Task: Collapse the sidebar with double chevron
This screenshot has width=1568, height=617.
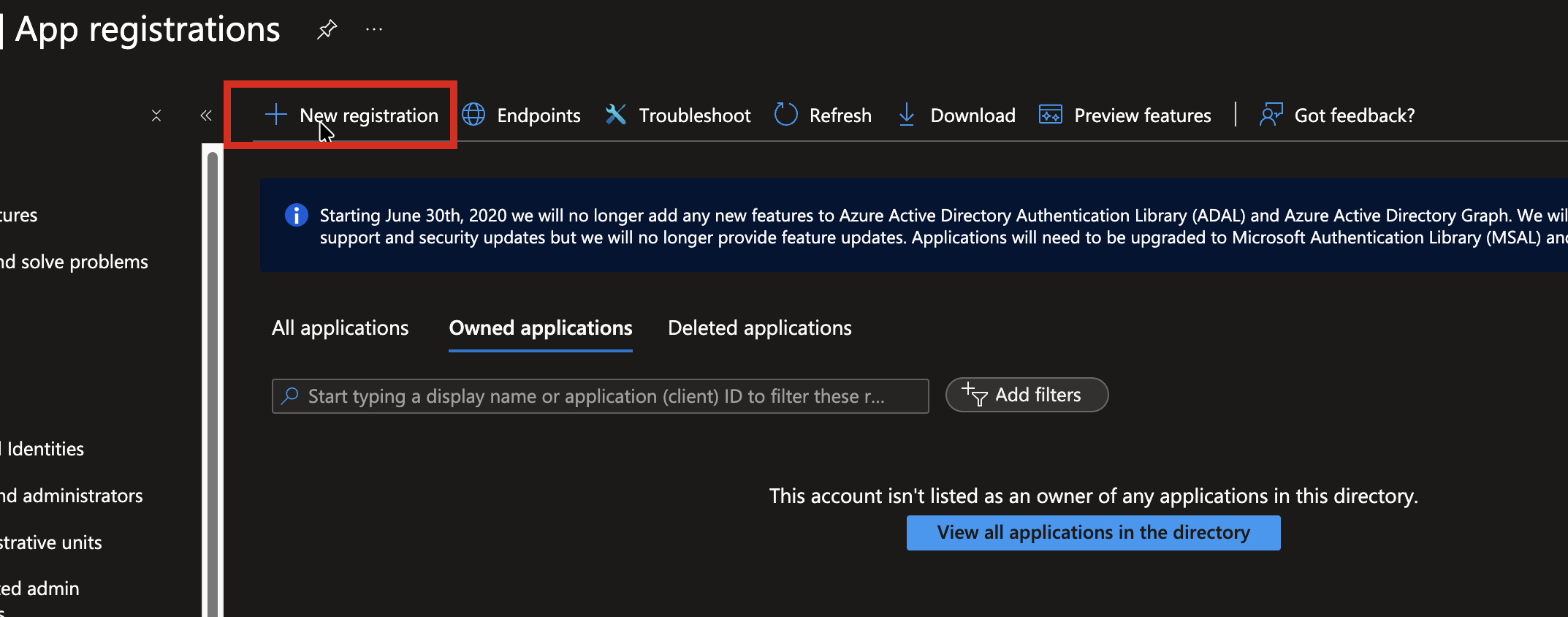Action: click(x=206, y=116)
